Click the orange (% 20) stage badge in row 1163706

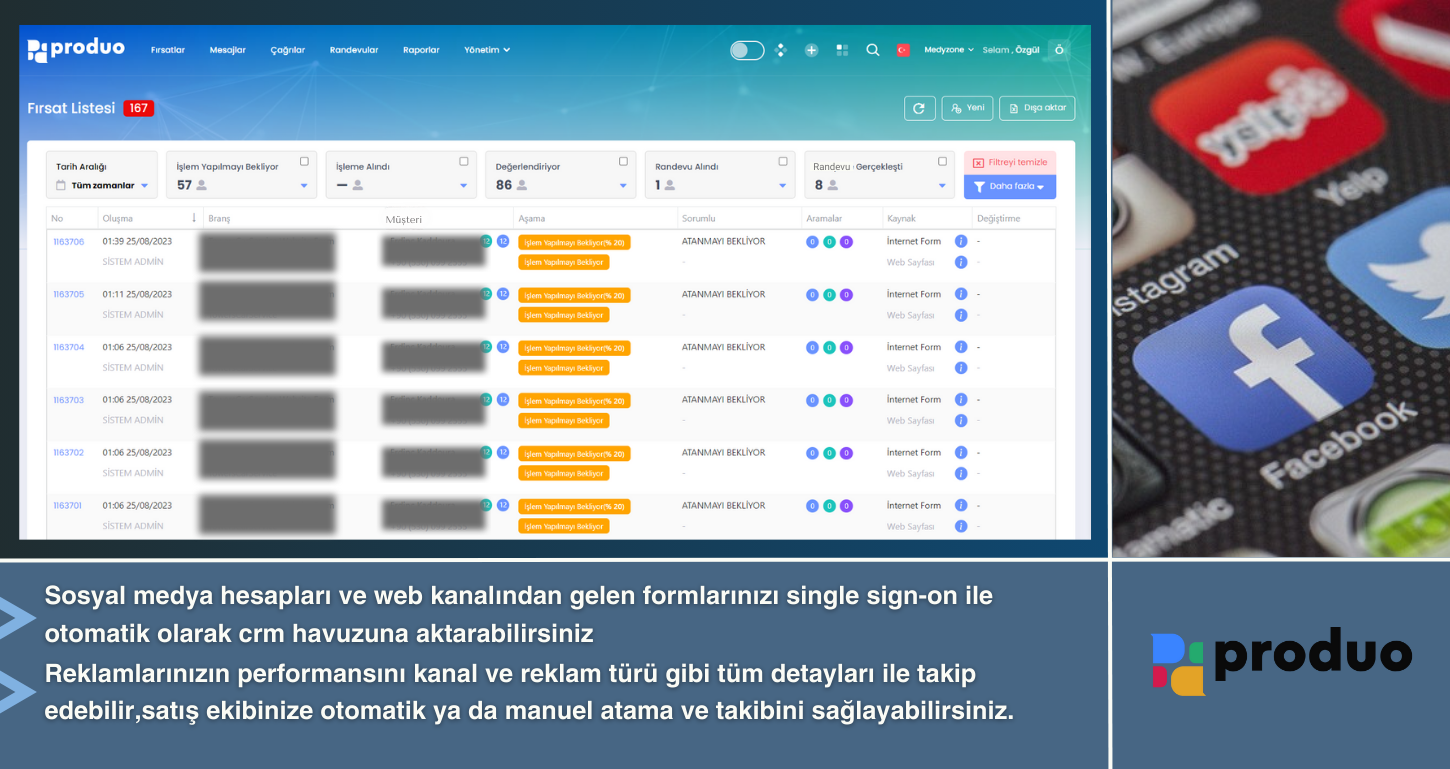tap(574, 242)
